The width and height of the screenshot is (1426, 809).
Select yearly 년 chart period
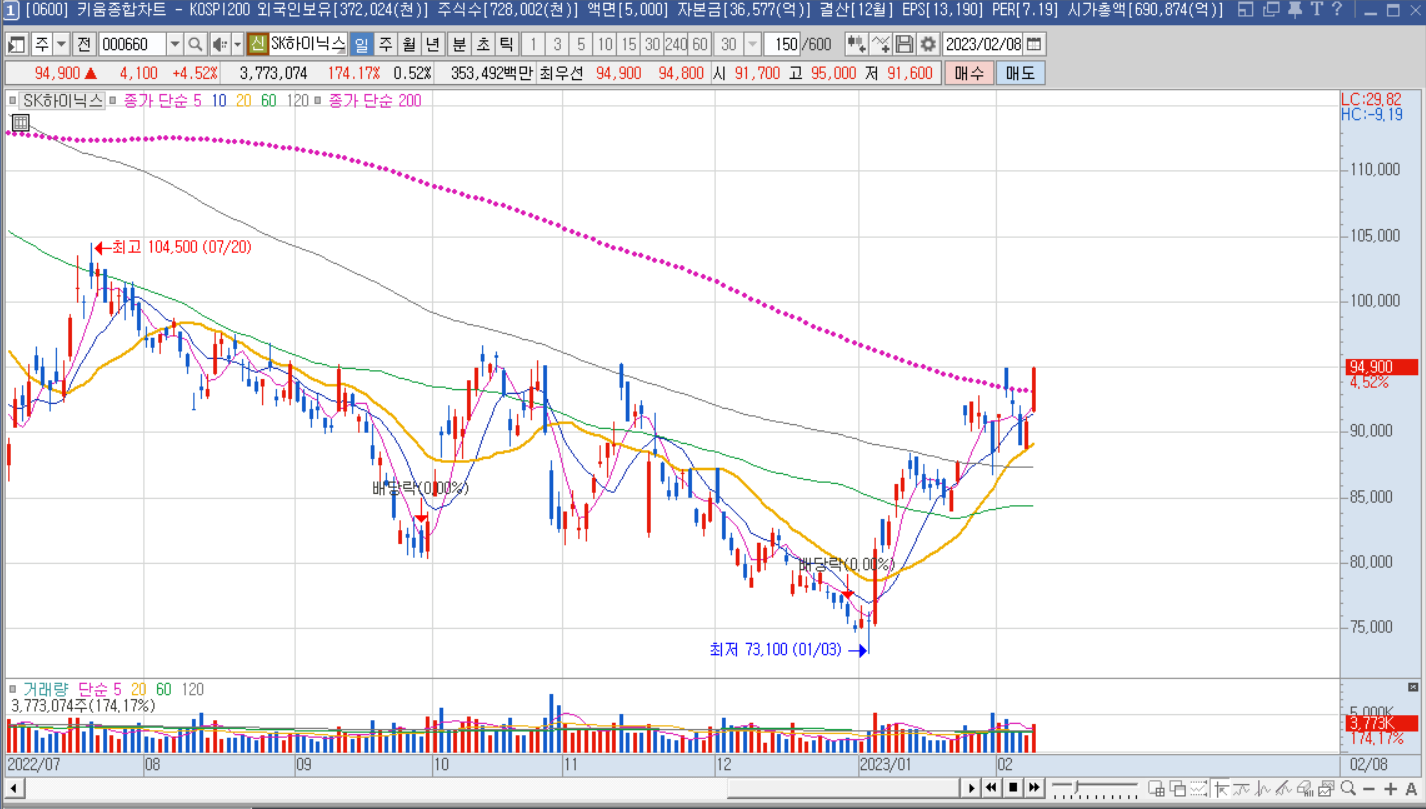click(x=432, y=44)
